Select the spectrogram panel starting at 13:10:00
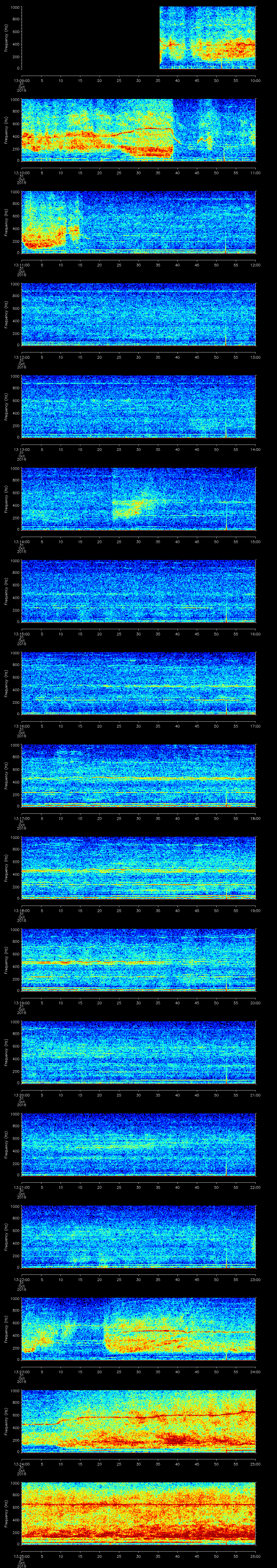Viewport: 277px width, 1568px height. (x=139, y=130)
